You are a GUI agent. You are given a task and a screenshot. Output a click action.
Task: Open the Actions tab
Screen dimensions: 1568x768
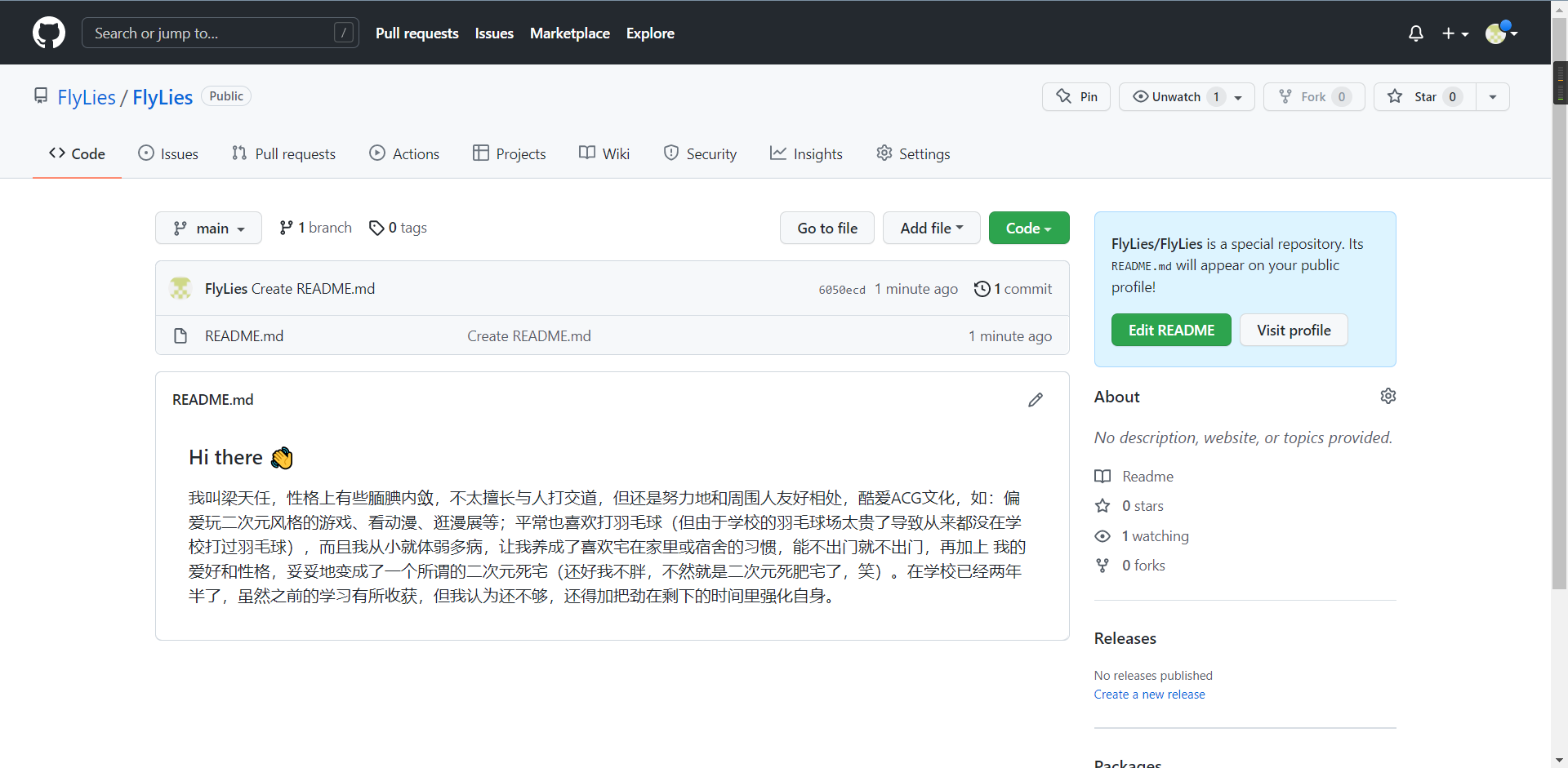click(x=404, y=153)
